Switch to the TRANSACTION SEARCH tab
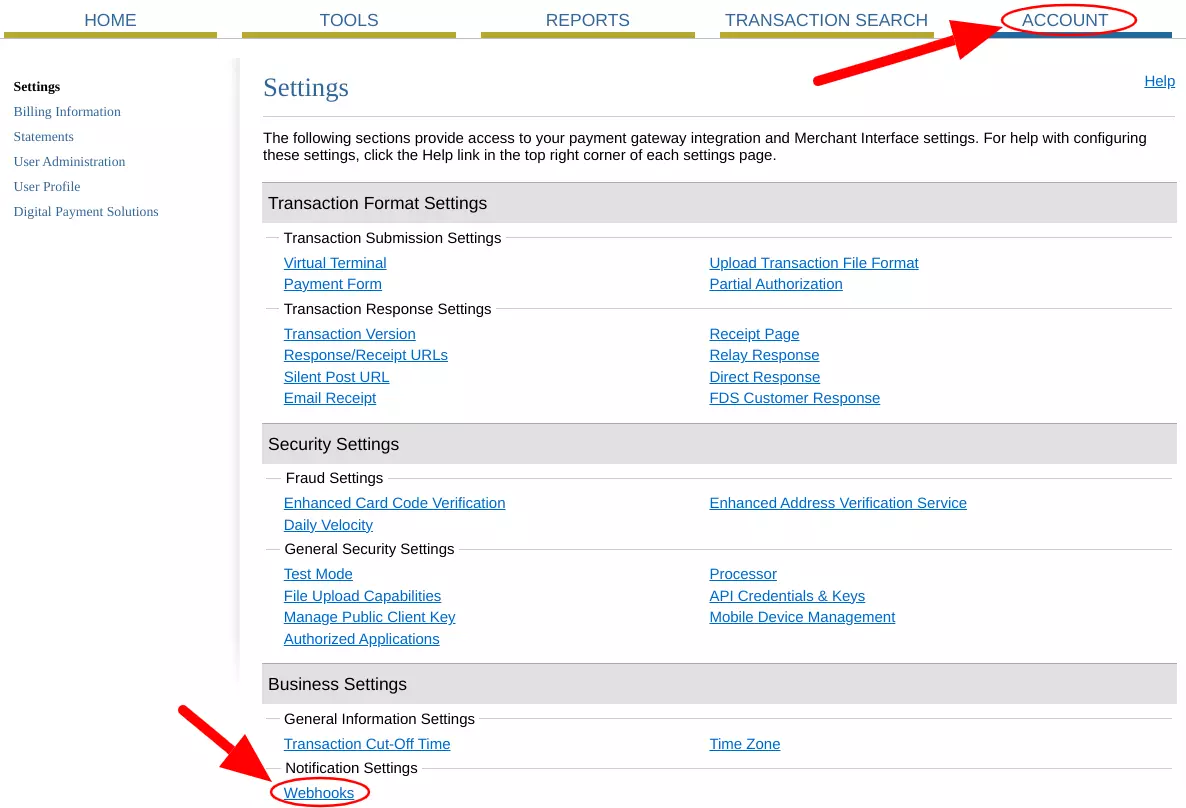 826,20
